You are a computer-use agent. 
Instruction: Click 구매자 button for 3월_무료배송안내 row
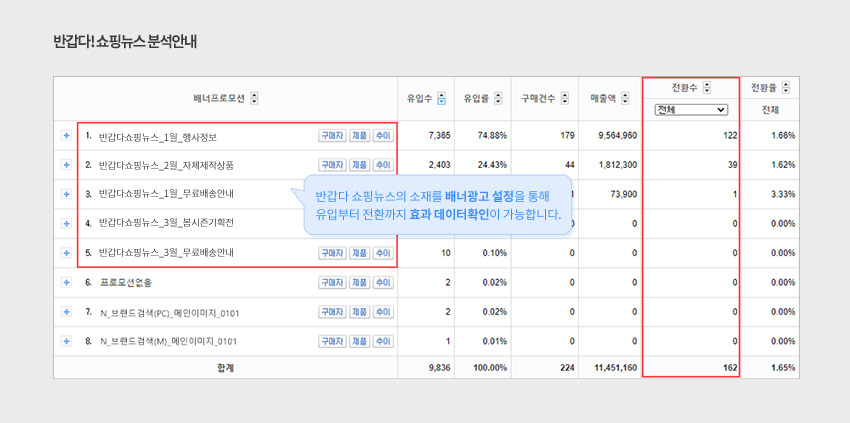(332, 253)
